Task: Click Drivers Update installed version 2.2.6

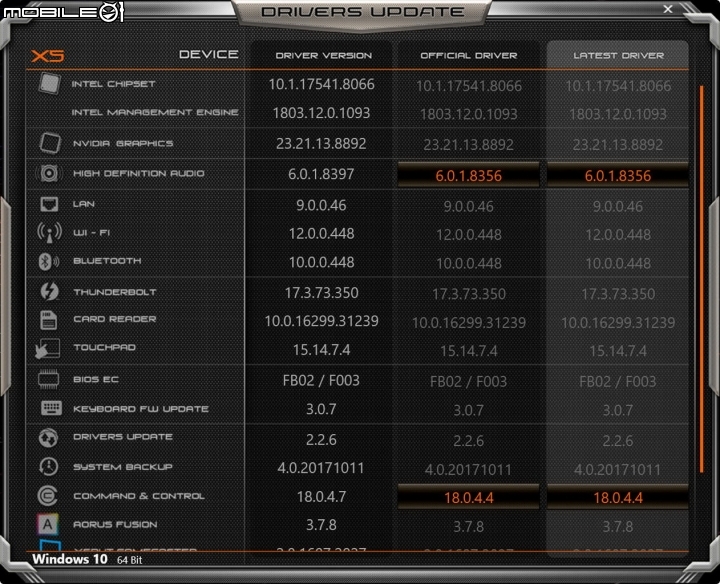Action: click(x=321, y=439)
